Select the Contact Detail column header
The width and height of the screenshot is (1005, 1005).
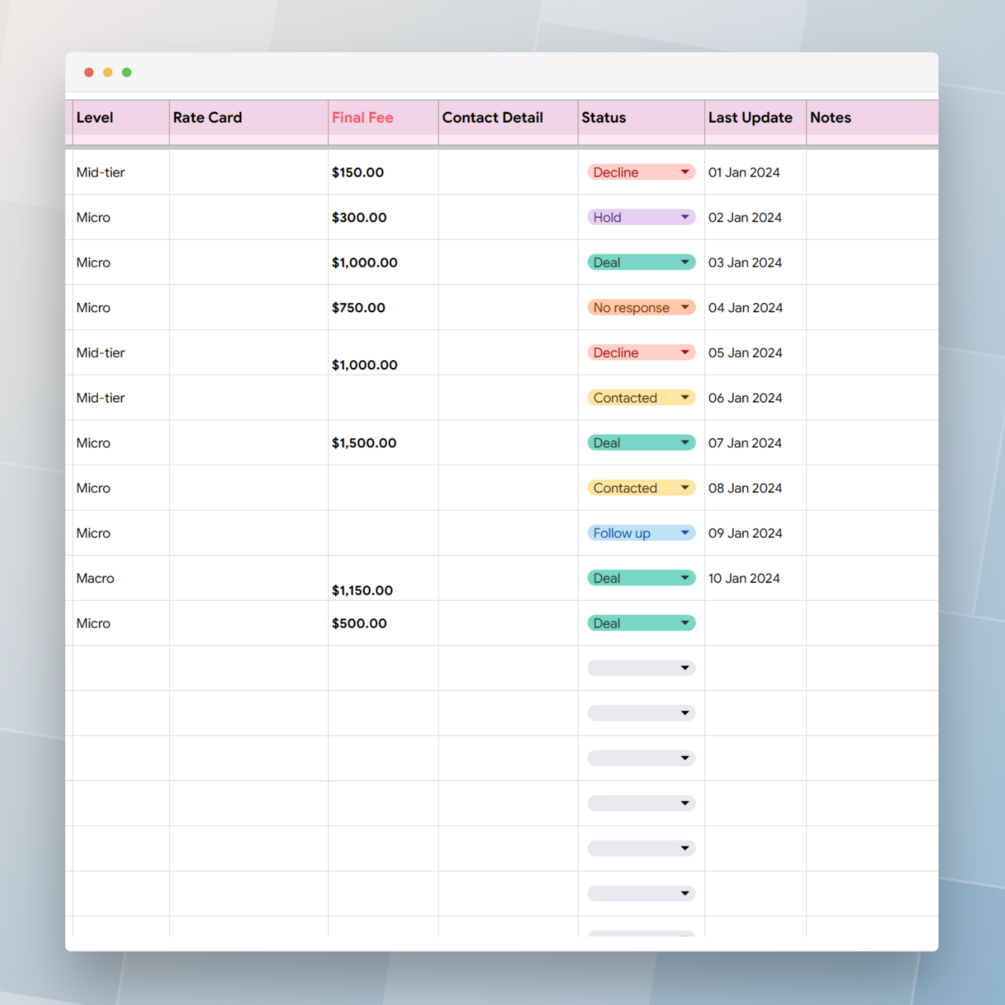point(508,118)
